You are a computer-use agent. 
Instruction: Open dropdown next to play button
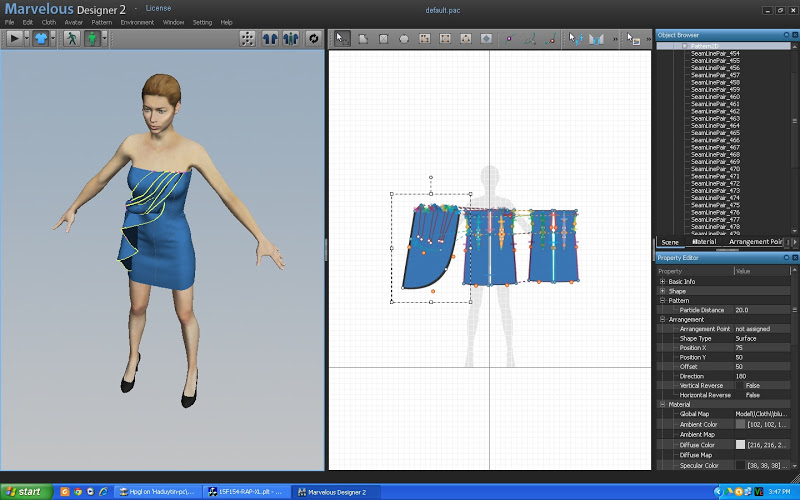(x=27, y=38)
